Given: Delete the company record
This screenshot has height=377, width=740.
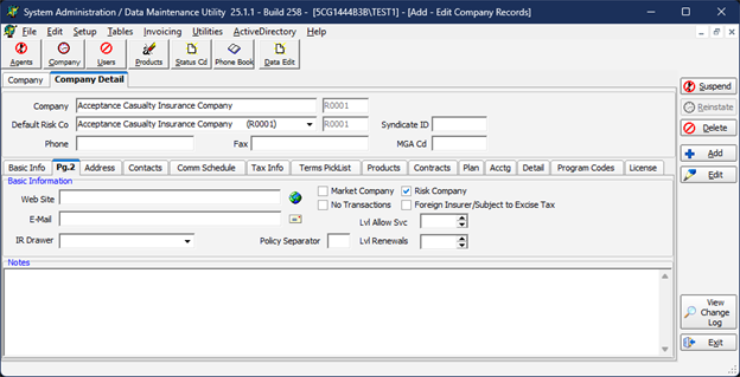Looking at the screenshot, I should (708, 128).
